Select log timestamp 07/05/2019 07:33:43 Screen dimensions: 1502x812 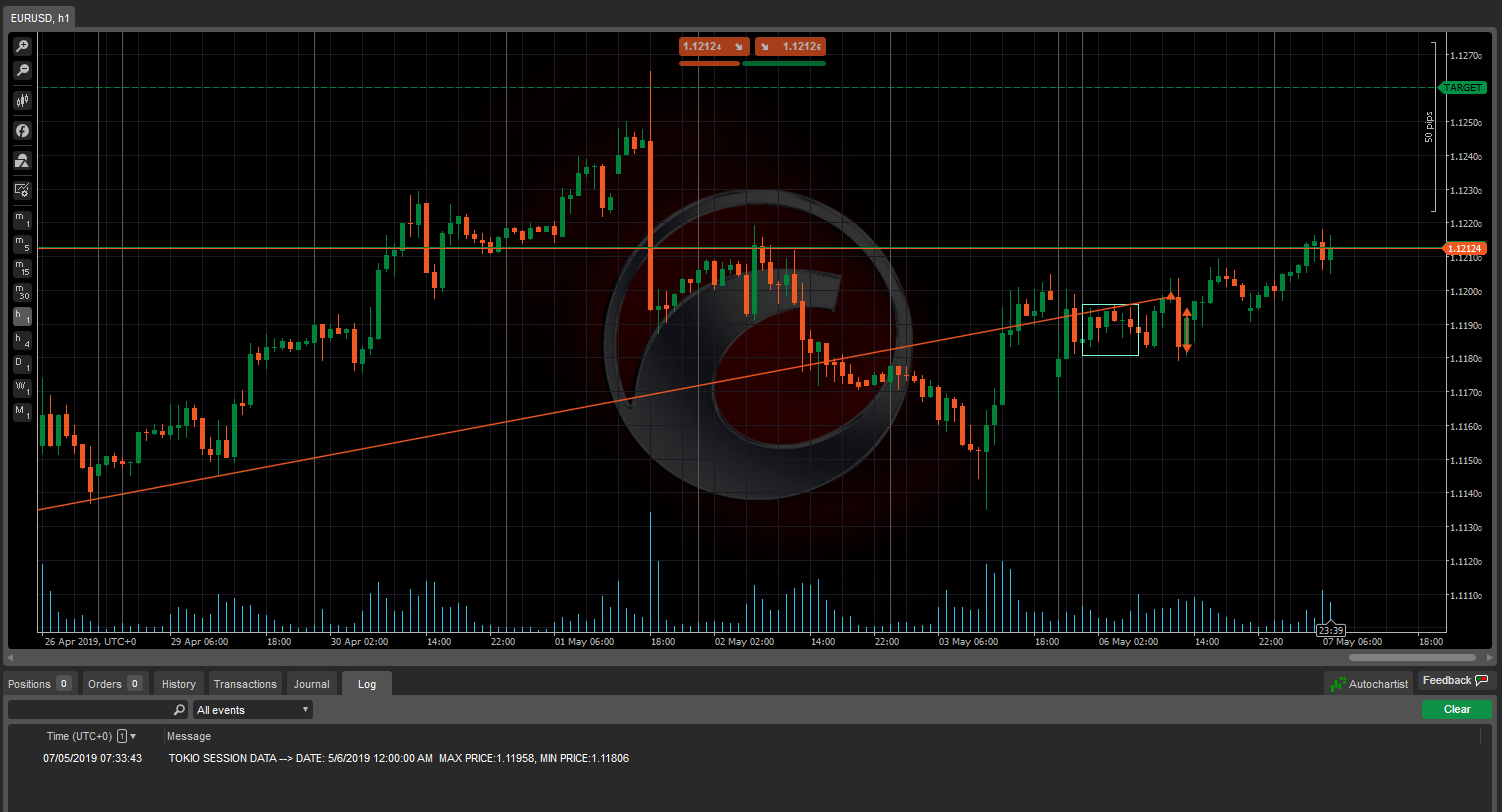coord(92,758)
